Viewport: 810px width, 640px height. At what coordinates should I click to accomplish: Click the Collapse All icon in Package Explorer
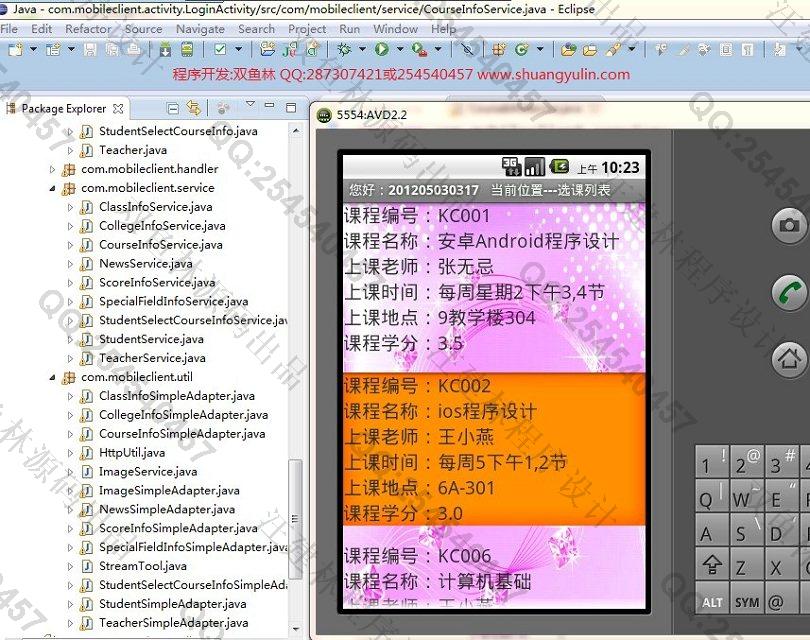pos(173,108)
